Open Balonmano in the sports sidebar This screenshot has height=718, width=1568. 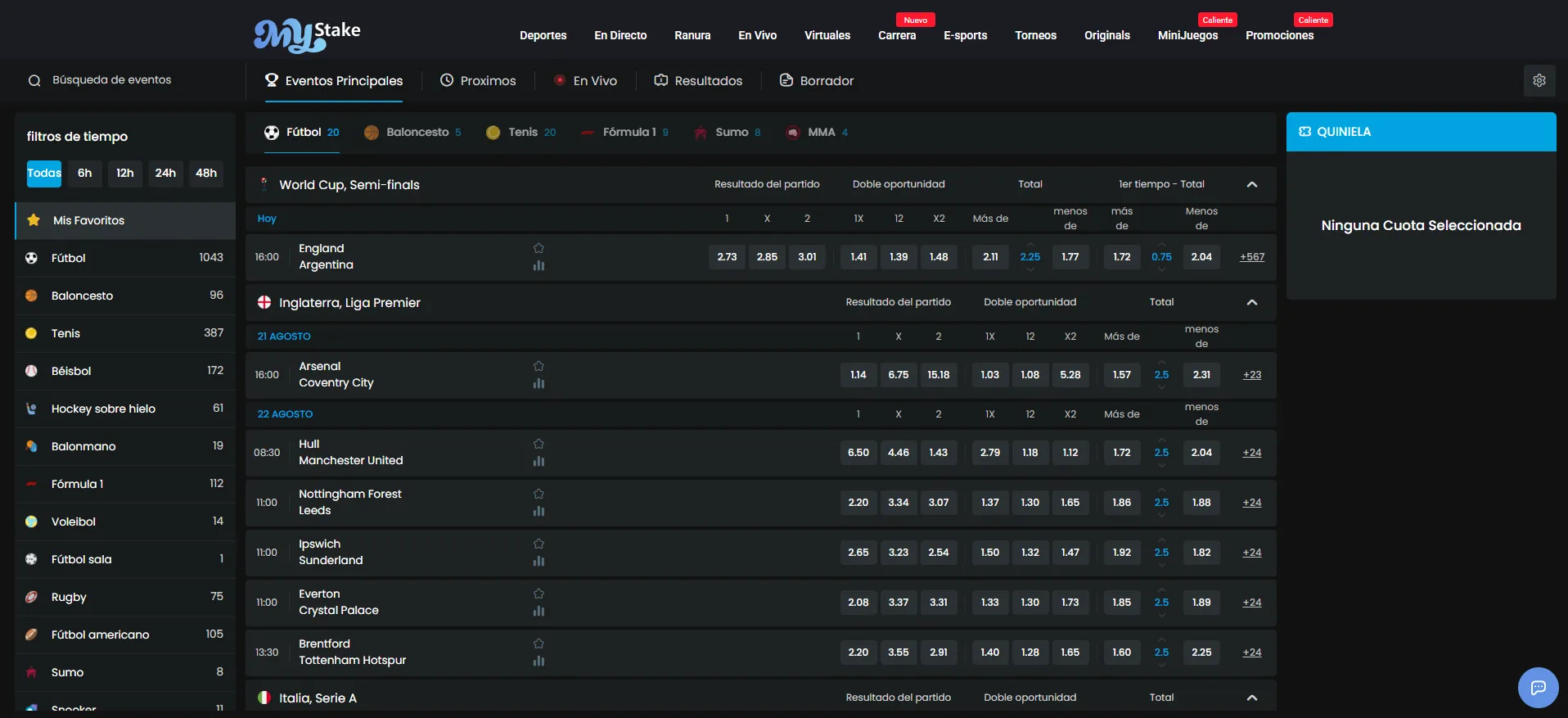point(125,446)
